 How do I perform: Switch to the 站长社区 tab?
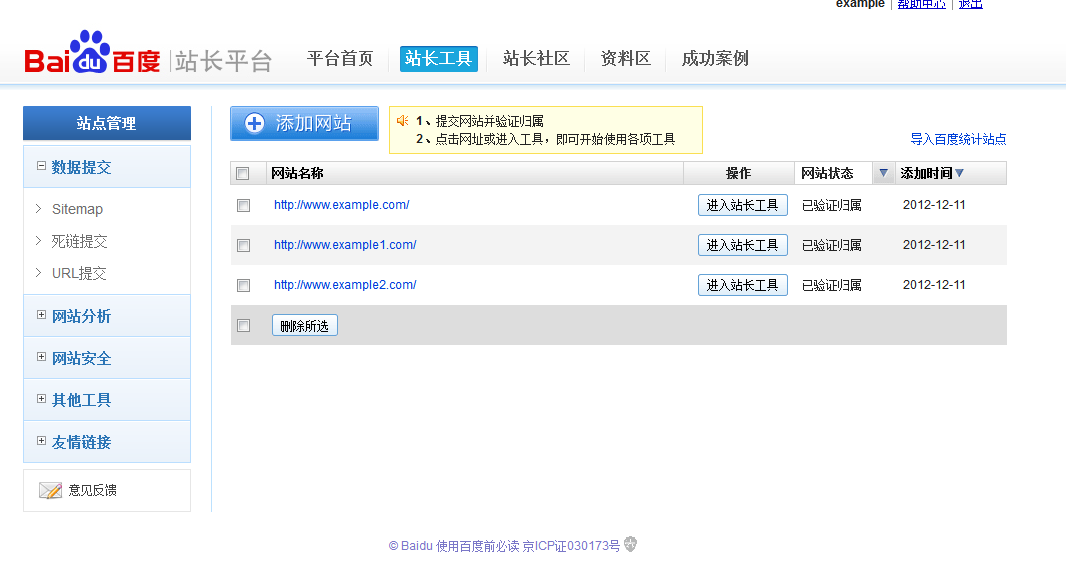click(x=536, y=59)
